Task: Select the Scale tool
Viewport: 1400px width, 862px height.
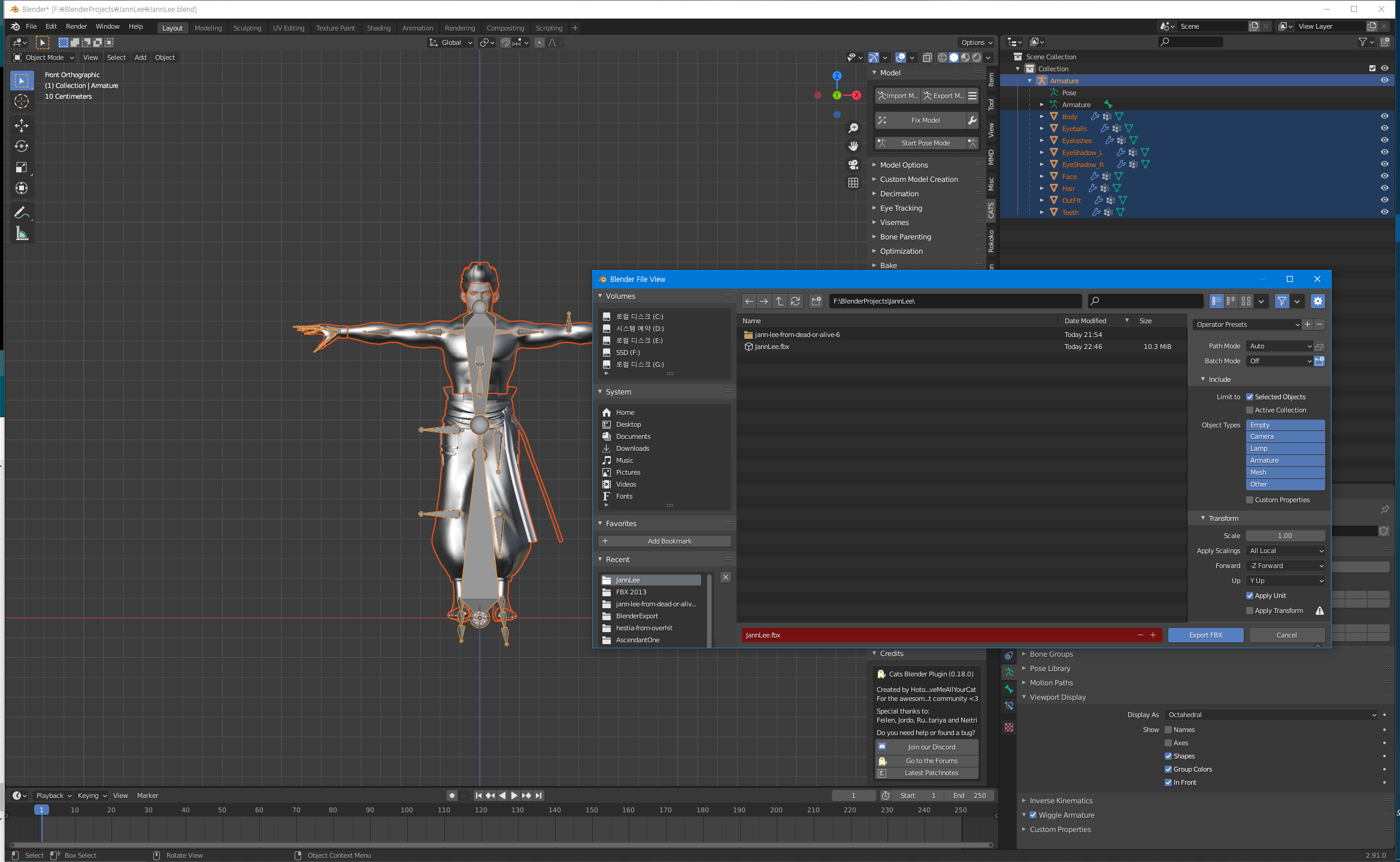Action: [x=22, y=167]
